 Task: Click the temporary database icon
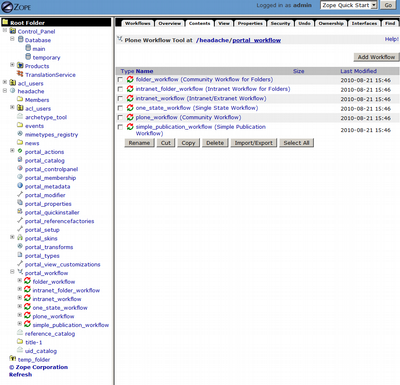point(28,57)
